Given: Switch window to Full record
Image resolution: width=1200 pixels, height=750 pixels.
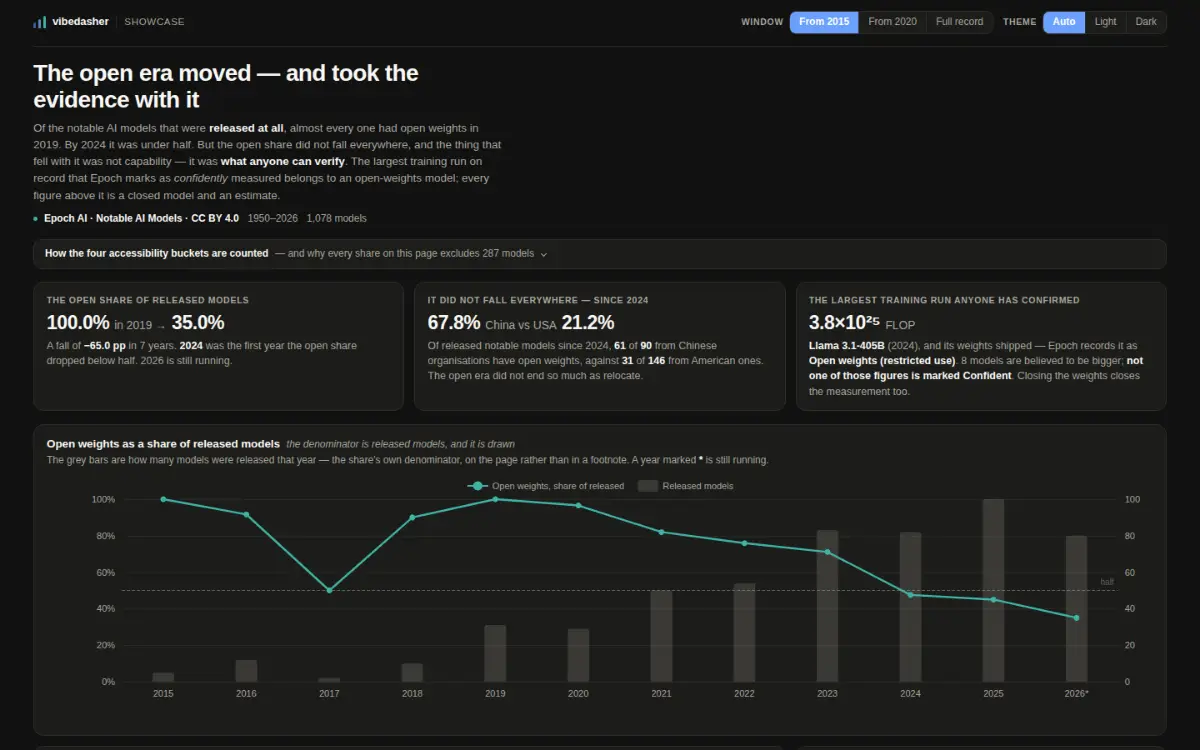Looking at the screenshot, I should (x=959, y=22).
